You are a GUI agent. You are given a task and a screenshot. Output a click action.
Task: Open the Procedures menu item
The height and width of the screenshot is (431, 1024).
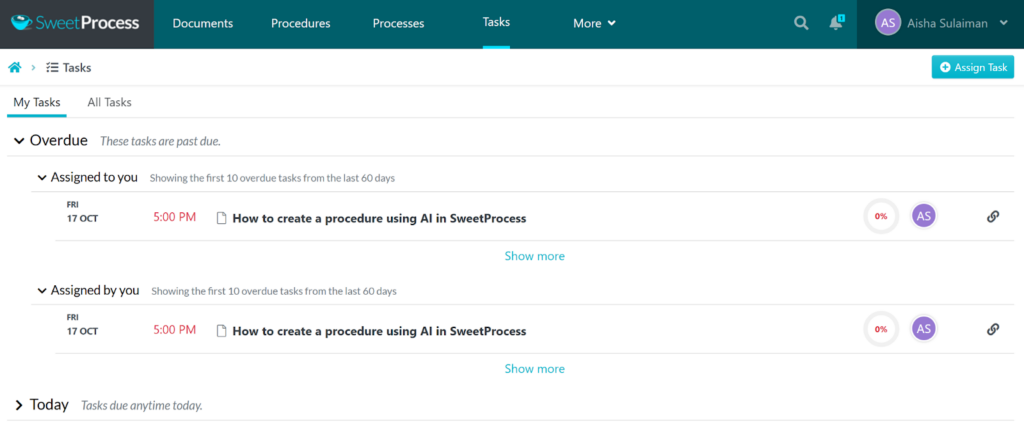pos(302,23)
